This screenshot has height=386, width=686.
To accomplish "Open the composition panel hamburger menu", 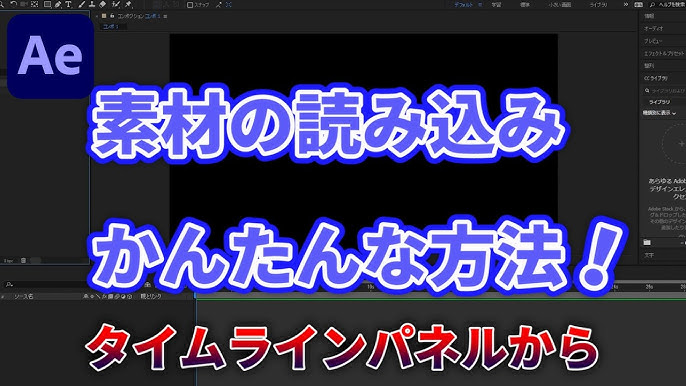I will pos(165,16).
